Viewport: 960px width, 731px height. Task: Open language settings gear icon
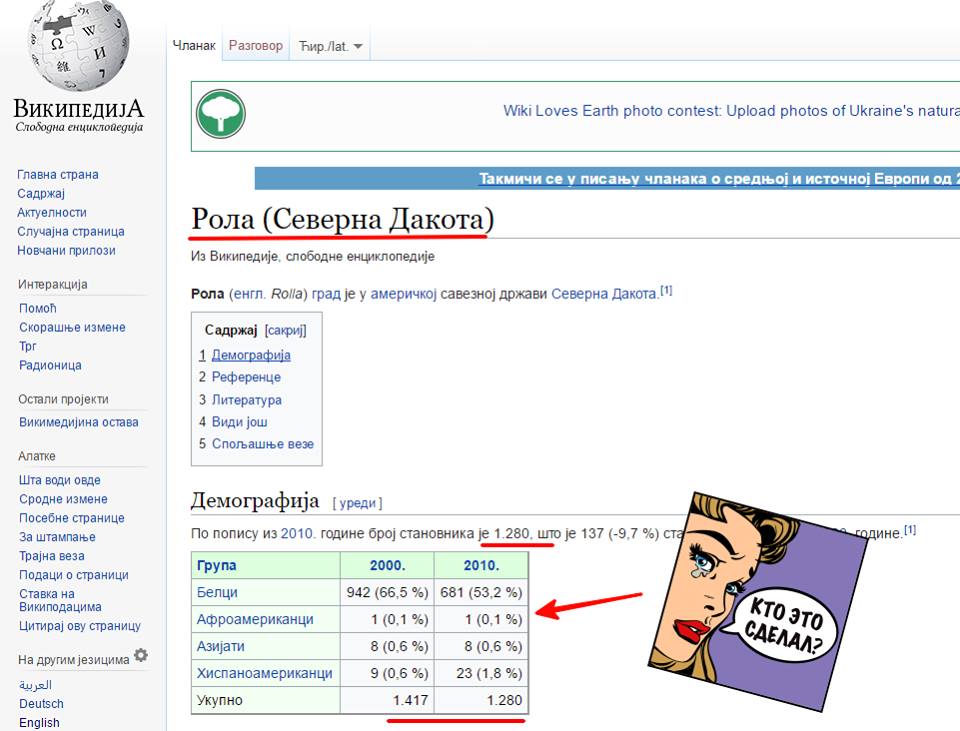(141, 656)
